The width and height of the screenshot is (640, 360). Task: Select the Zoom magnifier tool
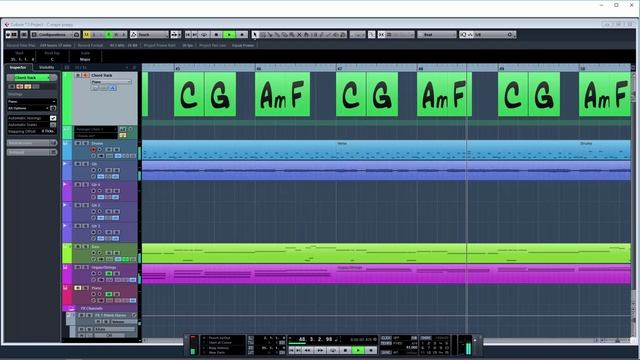pos(291,35)
